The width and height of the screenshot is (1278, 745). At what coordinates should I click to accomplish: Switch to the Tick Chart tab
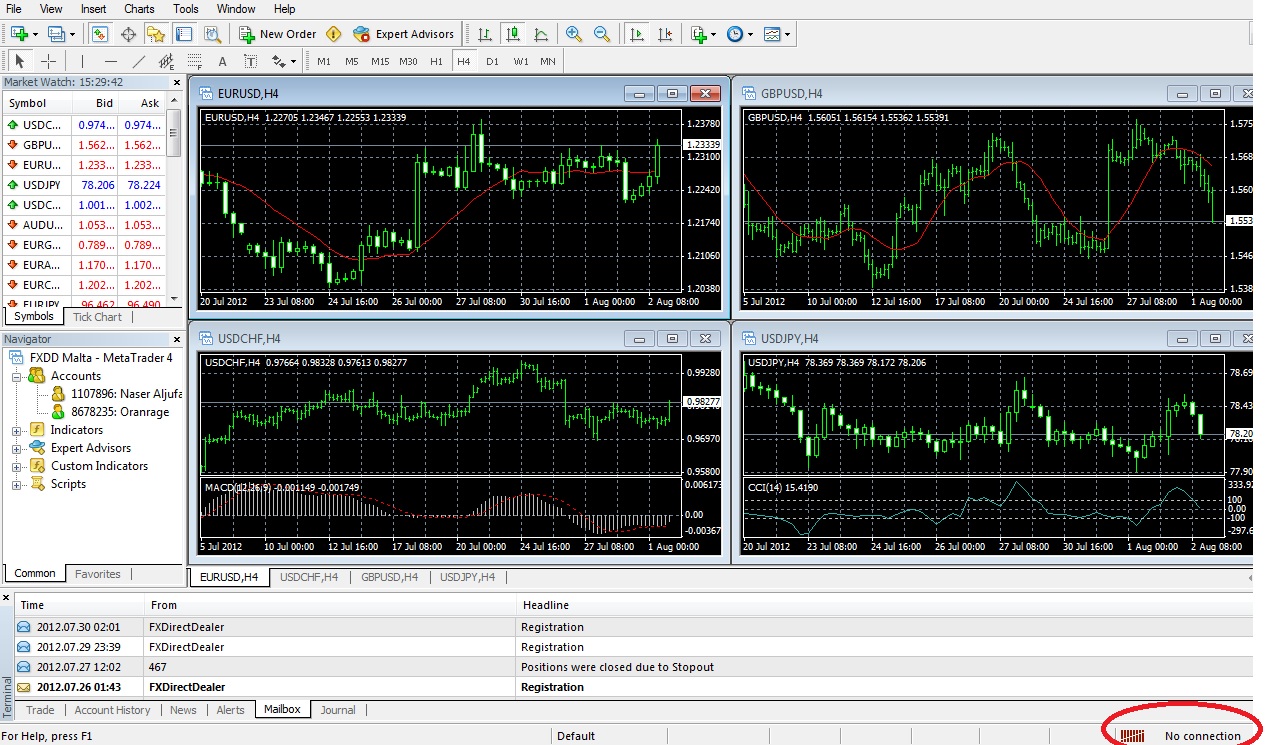[x=97, y=317]
